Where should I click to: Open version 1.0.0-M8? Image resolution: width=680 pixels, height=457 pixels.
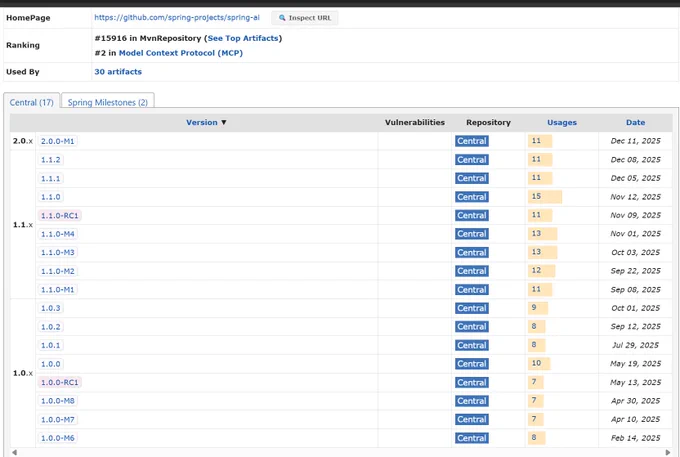click(58, 401)
